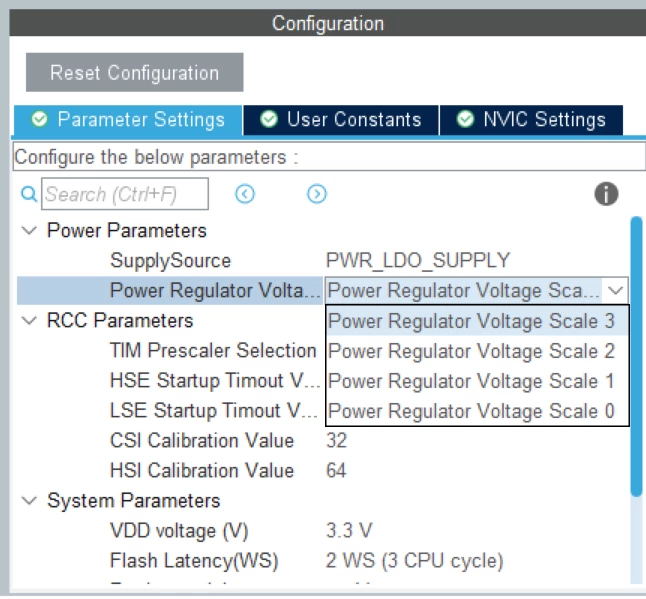The width and height of the screenshot is (646, 599).
Task: Collapse the Power Parameters section
Action: click(29, 230)
